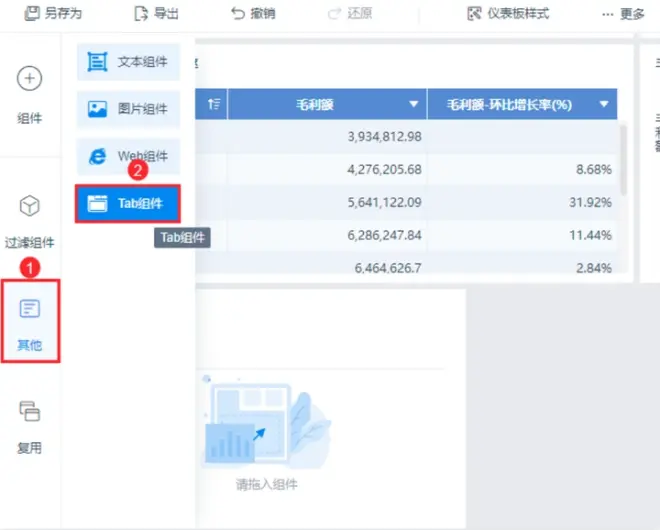Click the plus 组件 add-component icon
This screenshot has width=660, height=530.
[x=29, y=78]
